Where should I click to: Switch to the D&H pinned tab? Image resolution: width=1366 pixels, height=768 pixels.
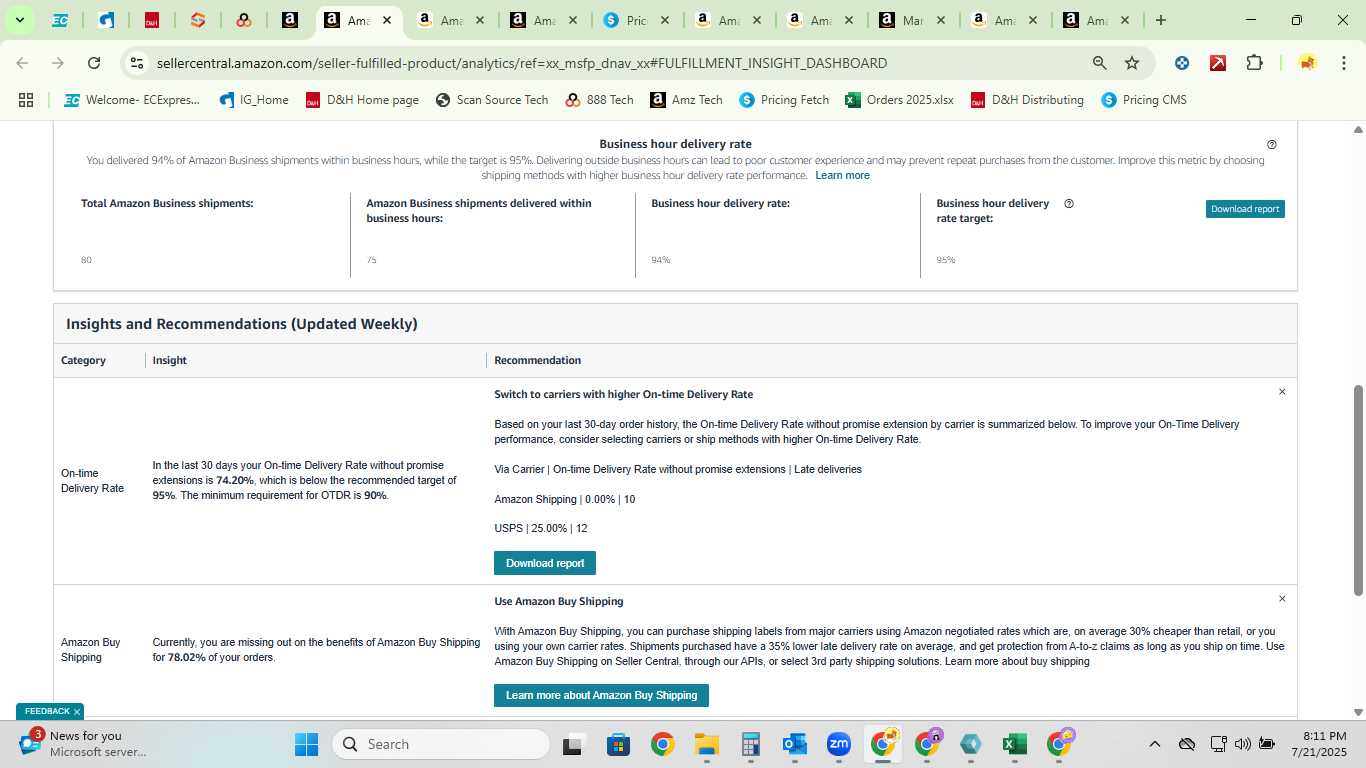click(152, 20)
